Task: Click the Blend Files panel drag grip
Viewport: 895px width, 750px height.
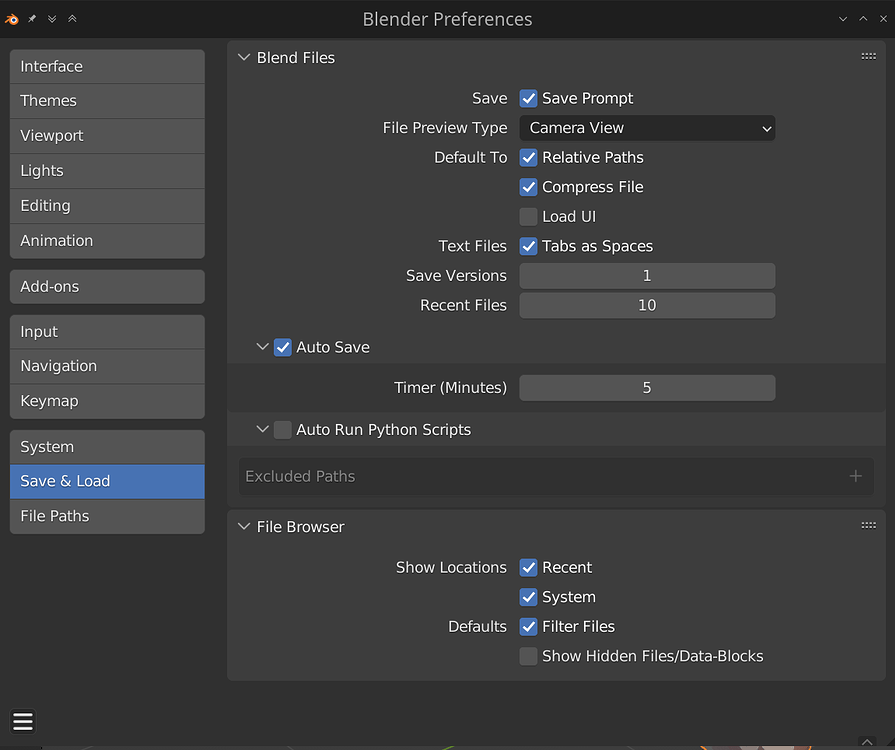Action: pyautogui.click(x=868, y=57)
